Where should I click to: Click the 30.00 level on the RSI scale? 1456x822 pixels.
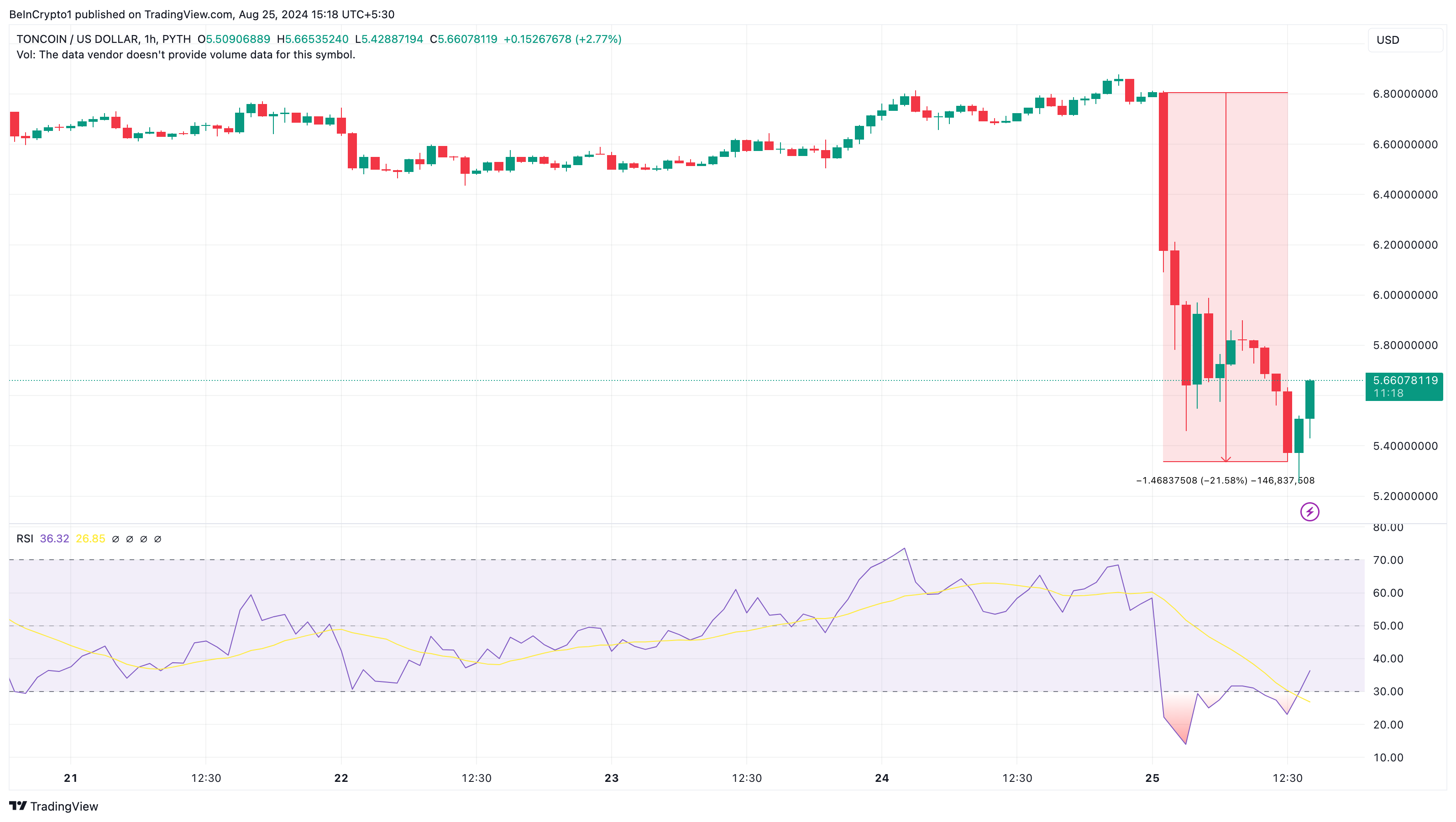(1388, 692)
